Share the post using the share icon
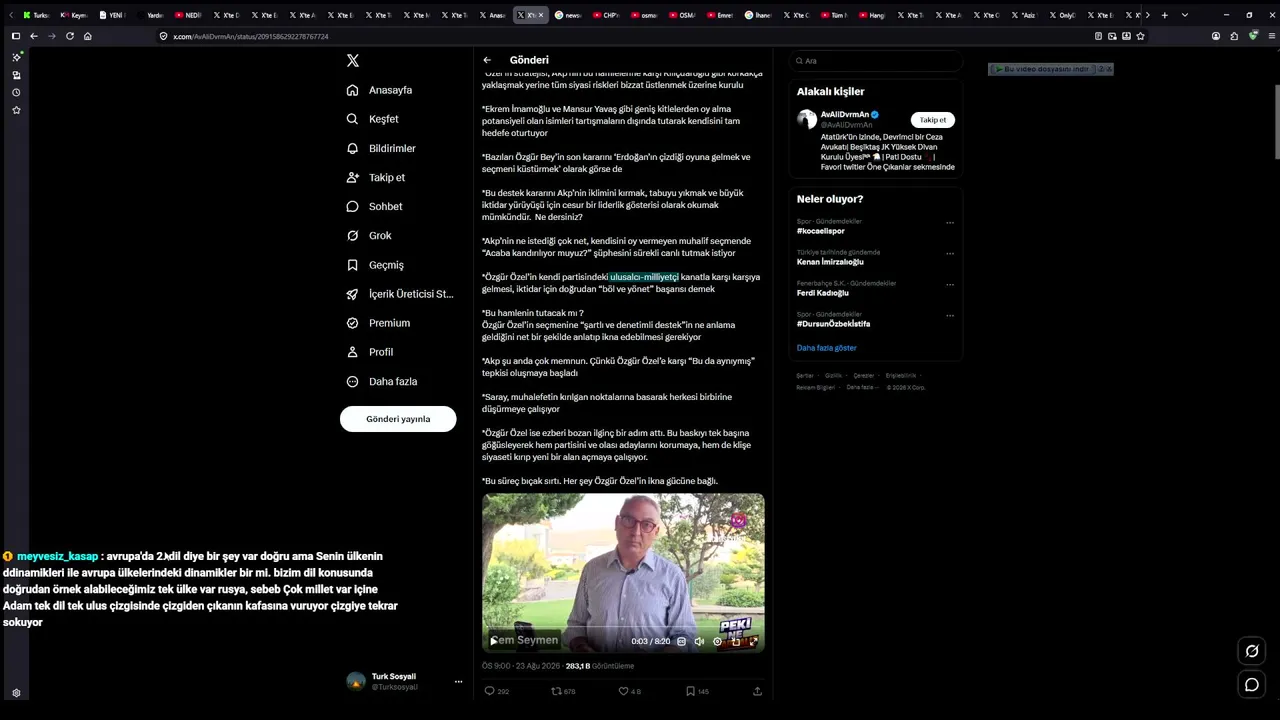Image resolution: width=1280 pixels, height=720 pixels. 757,691
